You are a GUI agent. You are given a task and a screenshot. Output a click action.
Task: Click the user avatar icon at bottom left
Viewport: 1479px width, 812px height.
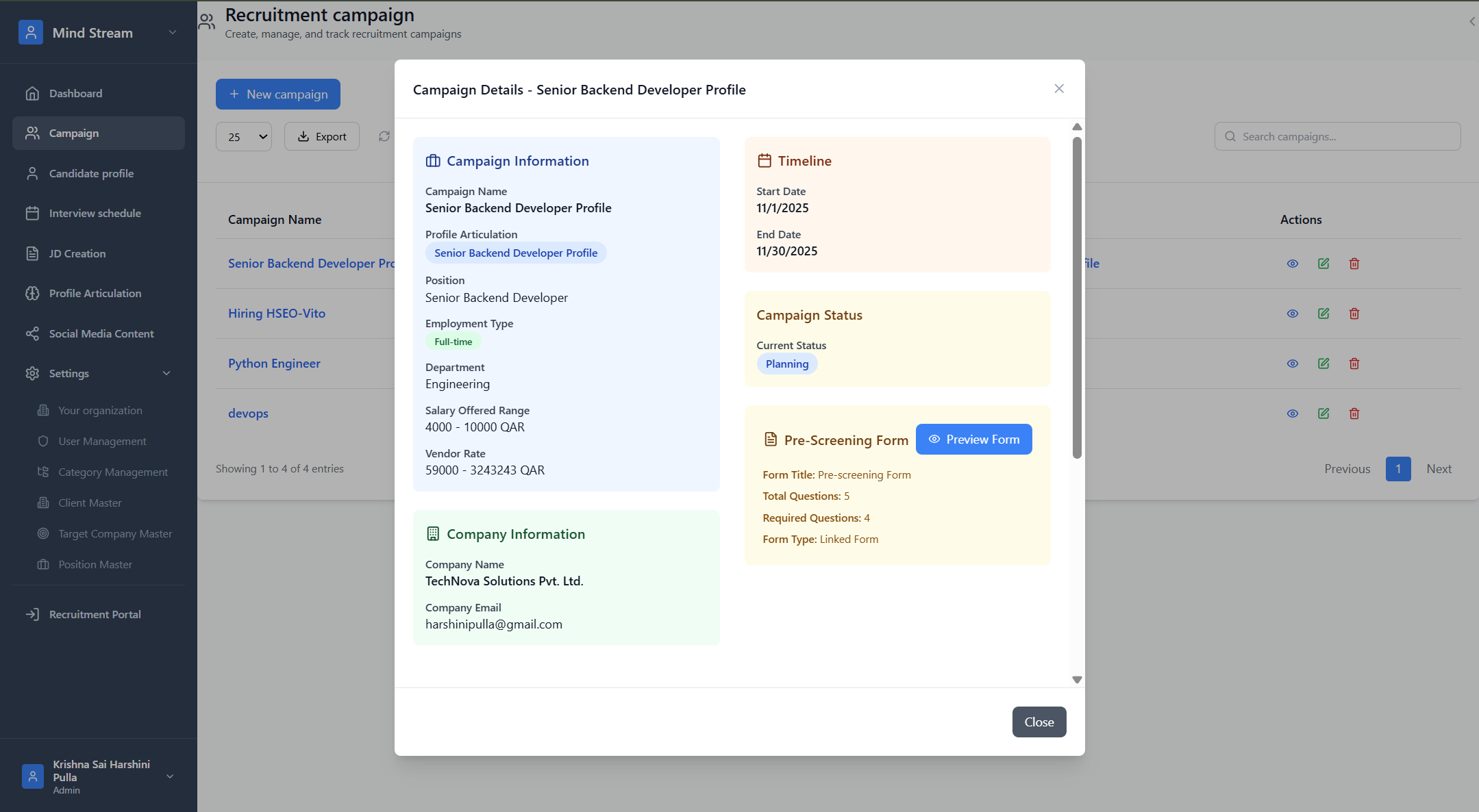tap(32, 776)
